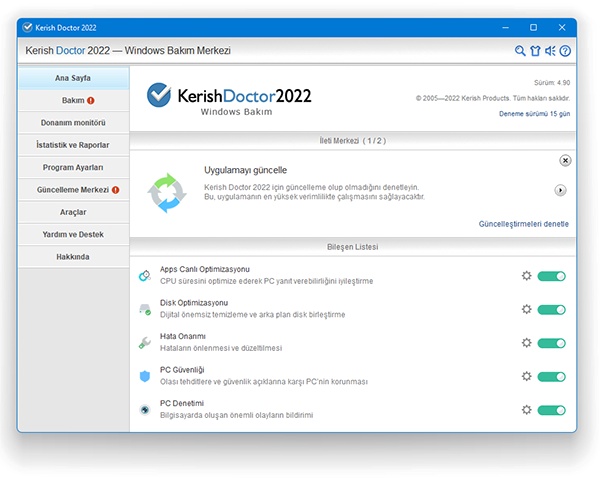Click the Apps Canlı Optimizasyonu icon

point(145,276)
